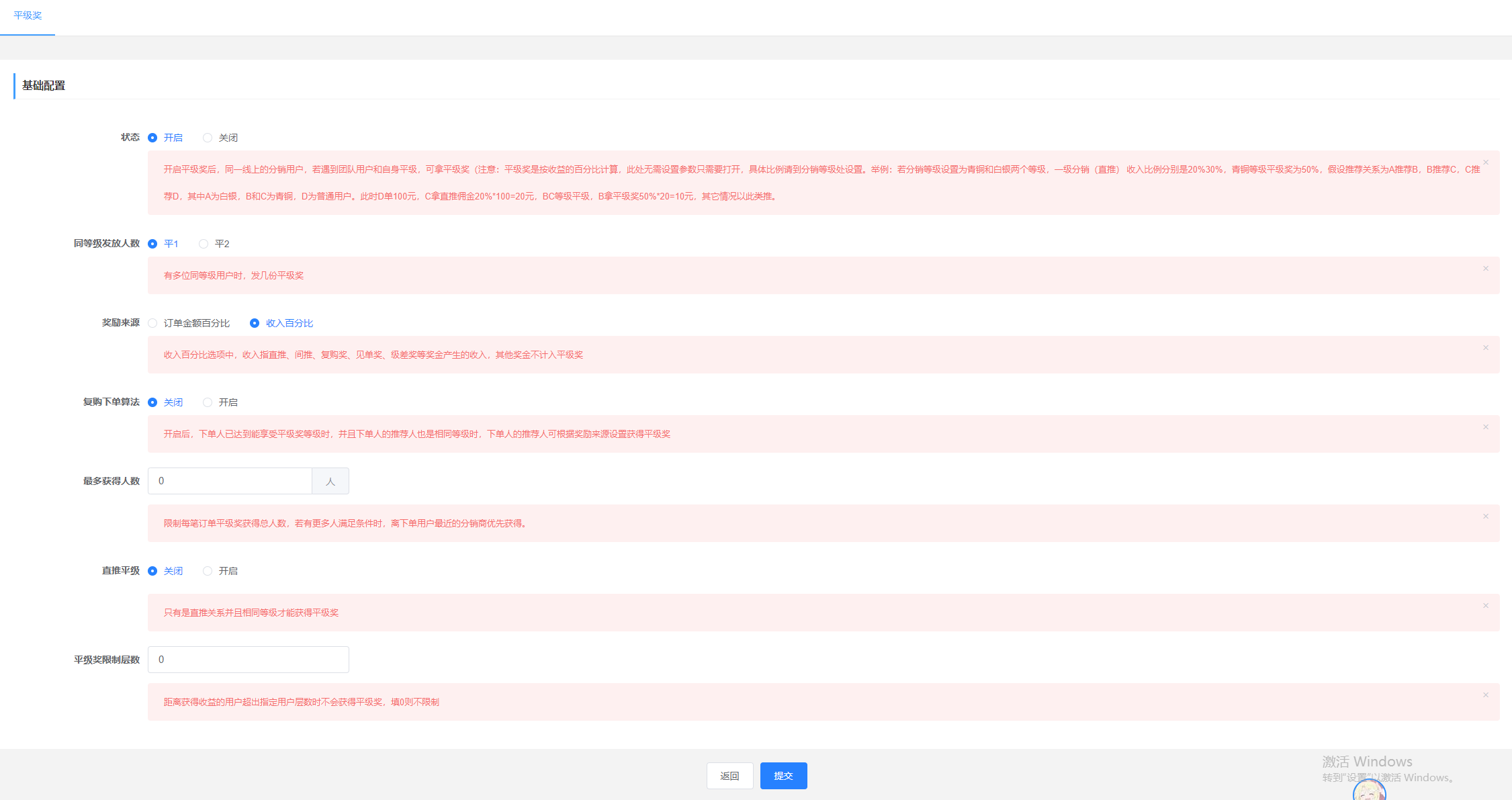Close the 同等级发放人数 hint box
Viewport: 1512px width, 800px height.
click(1486, 269)
